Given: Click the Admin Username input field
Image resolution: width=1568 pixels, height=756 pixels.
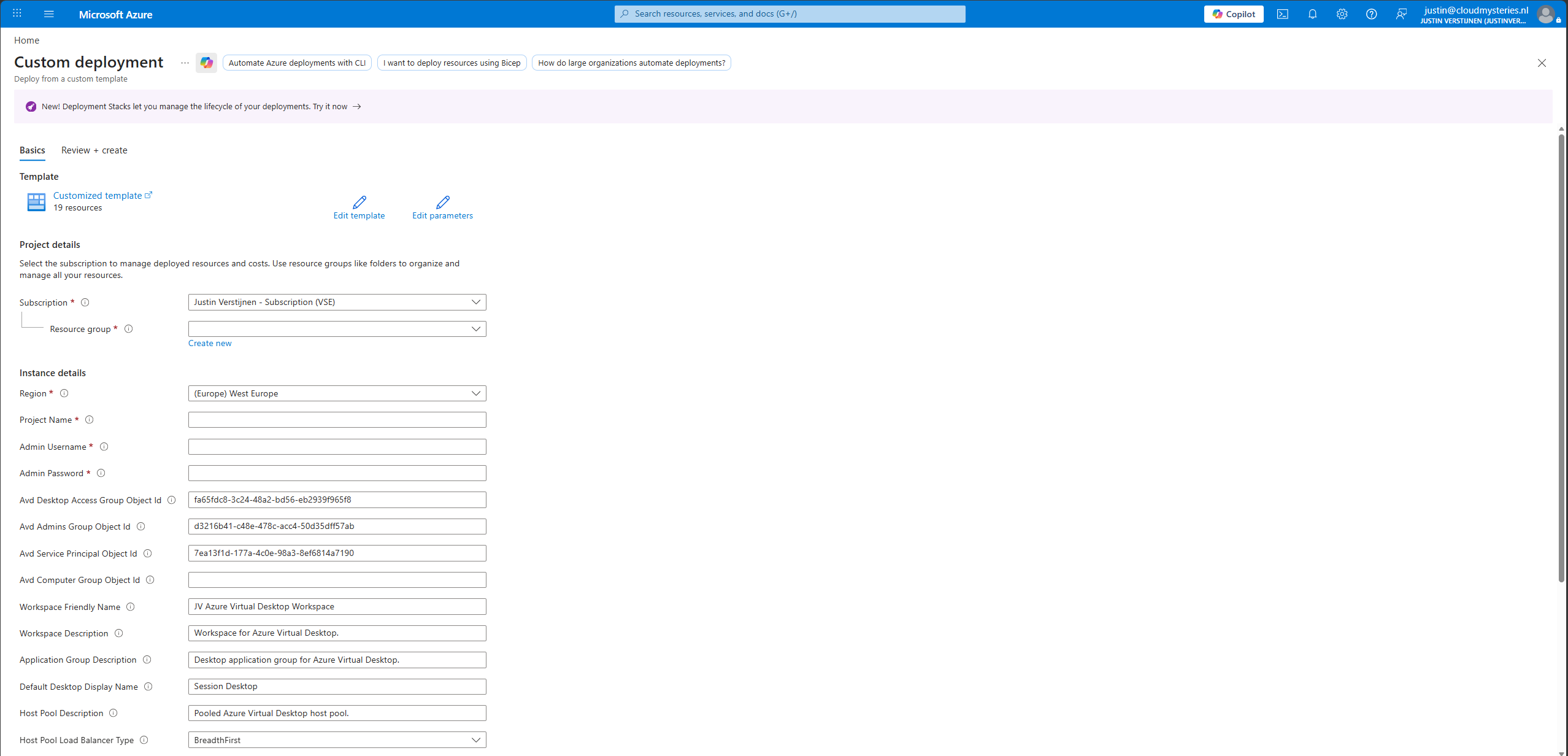Looking at the screenshot, I should pos(337,447).
